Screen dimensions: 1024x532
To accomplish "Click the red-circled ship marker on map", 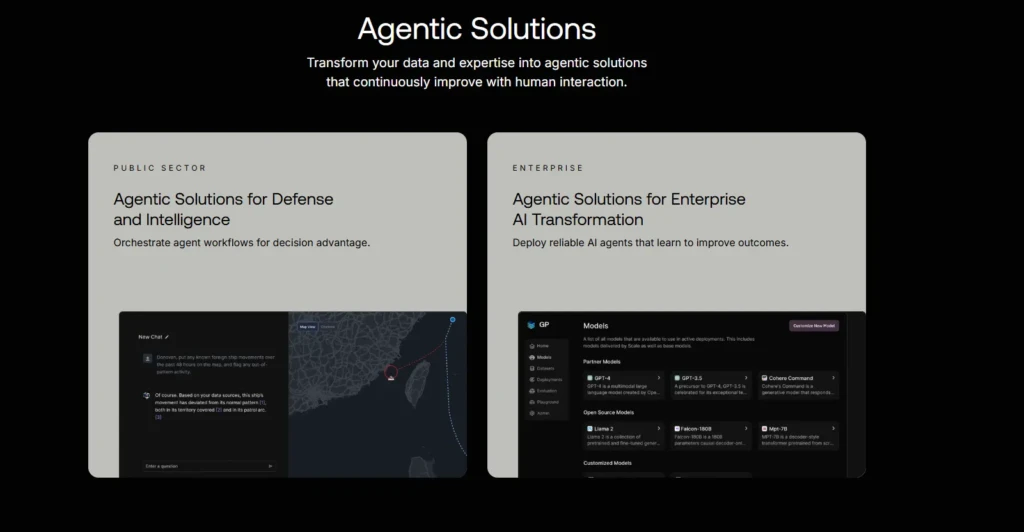I will tap(391, 372).
